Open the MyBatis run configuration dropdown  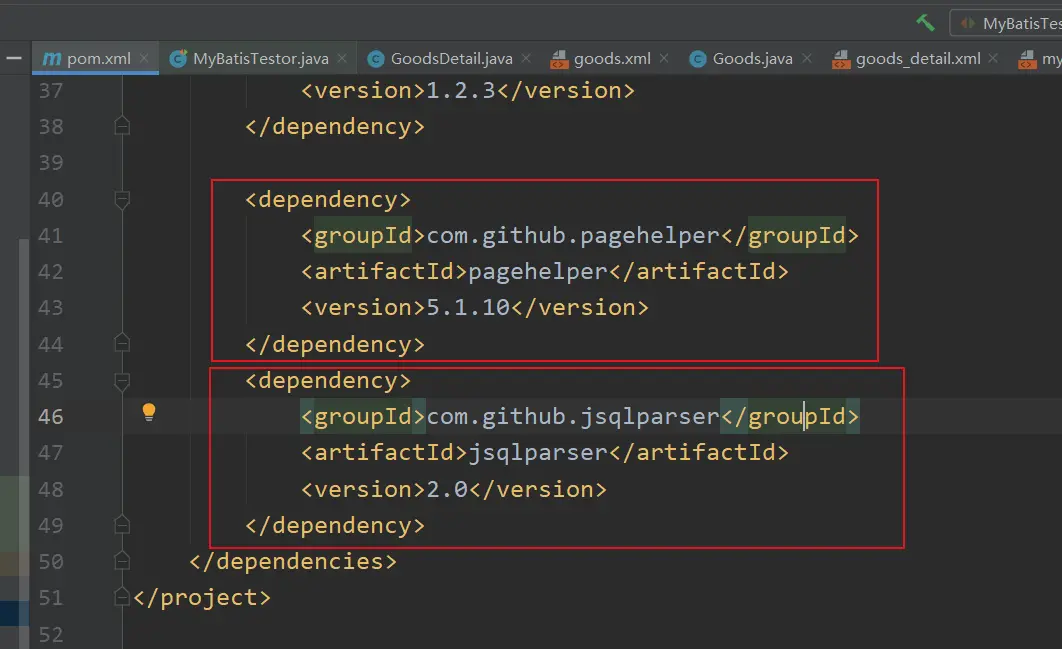click(x=1010, y=23)
